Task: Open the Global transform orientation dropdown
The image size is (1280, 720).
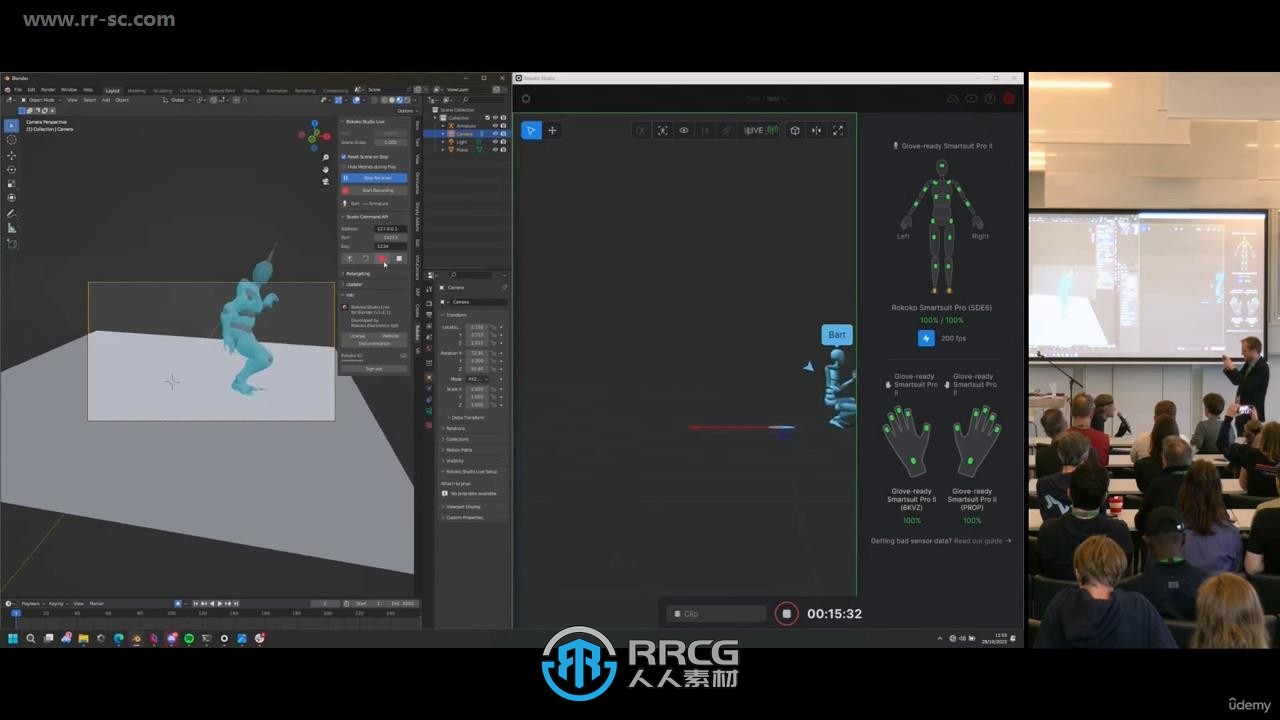Action: (178, 100)
